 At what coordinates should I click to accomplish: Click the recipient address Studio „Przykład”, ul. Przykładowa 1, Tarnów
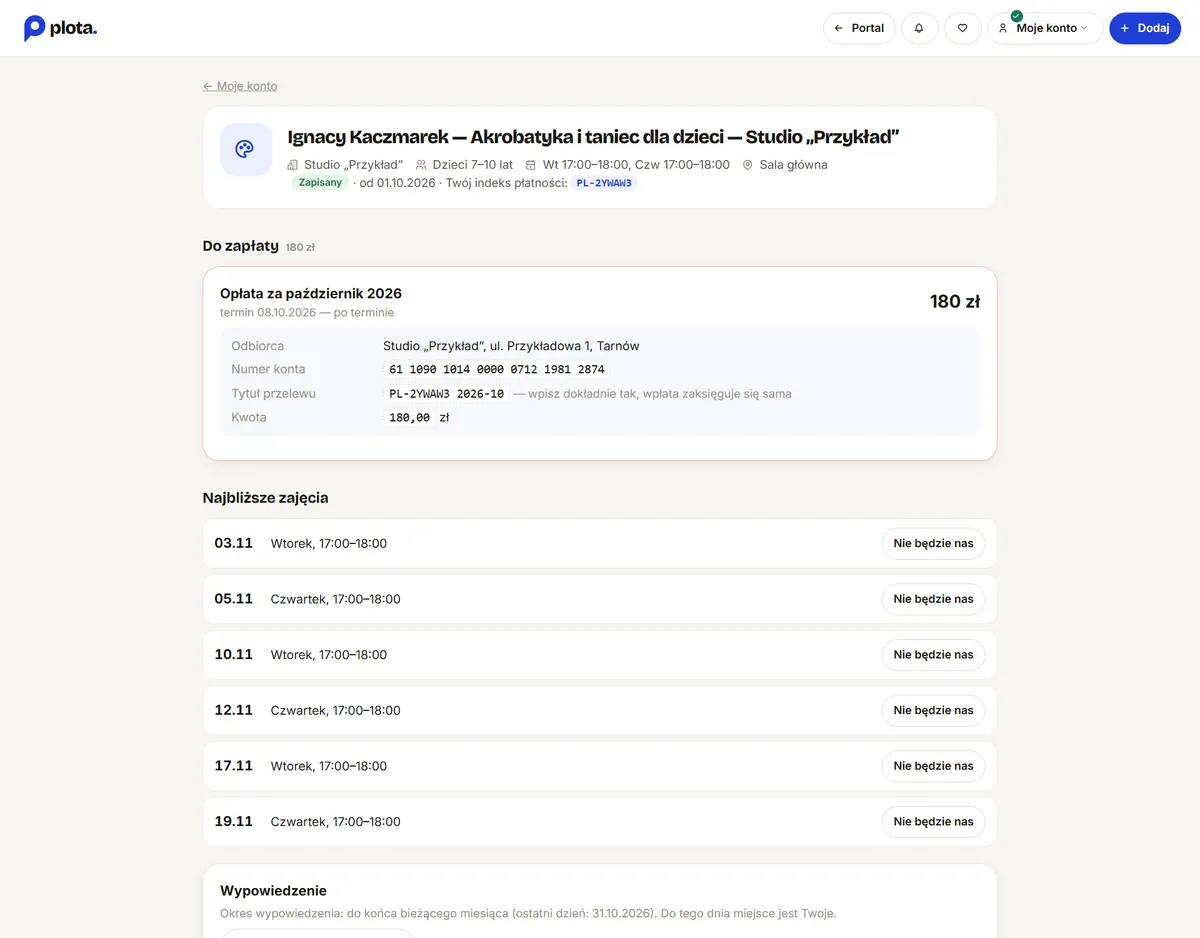511,346
